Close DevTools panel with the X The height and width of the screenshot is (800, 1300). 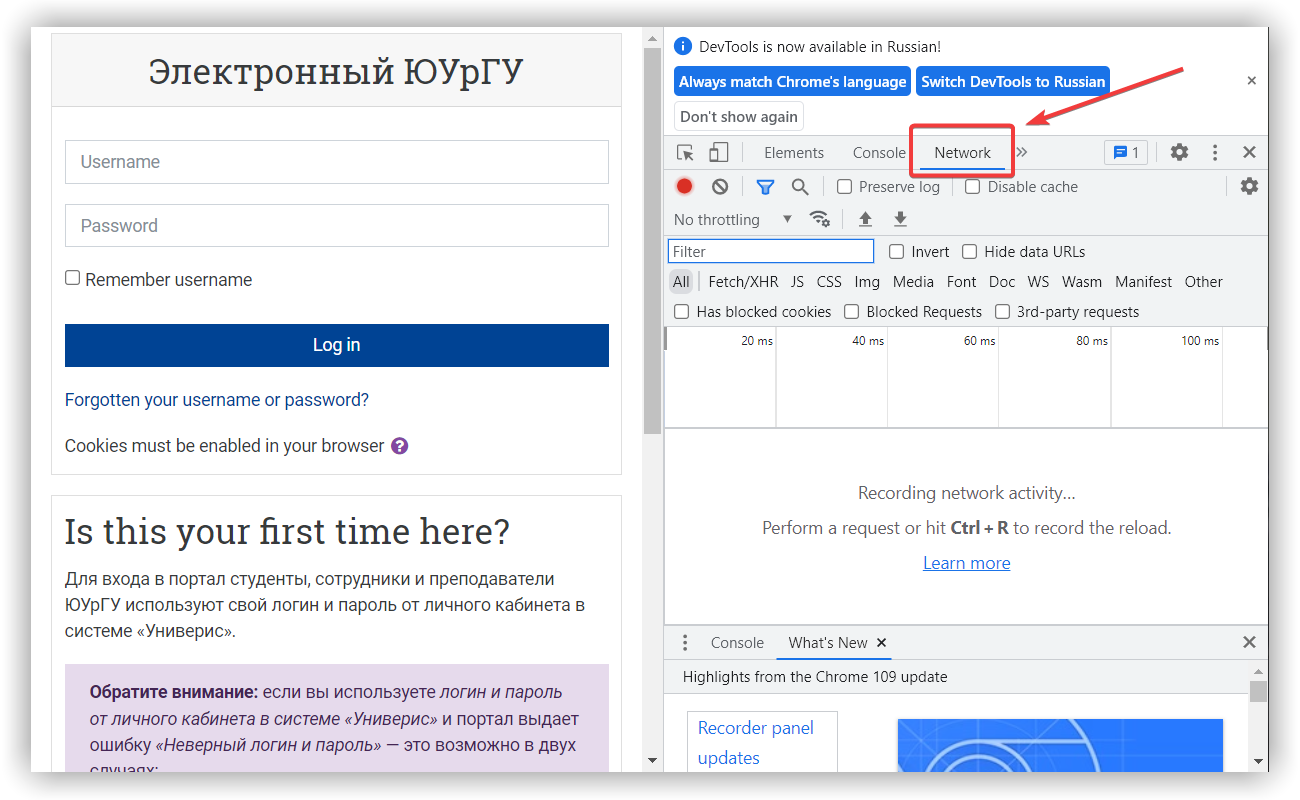[1249, 152]
